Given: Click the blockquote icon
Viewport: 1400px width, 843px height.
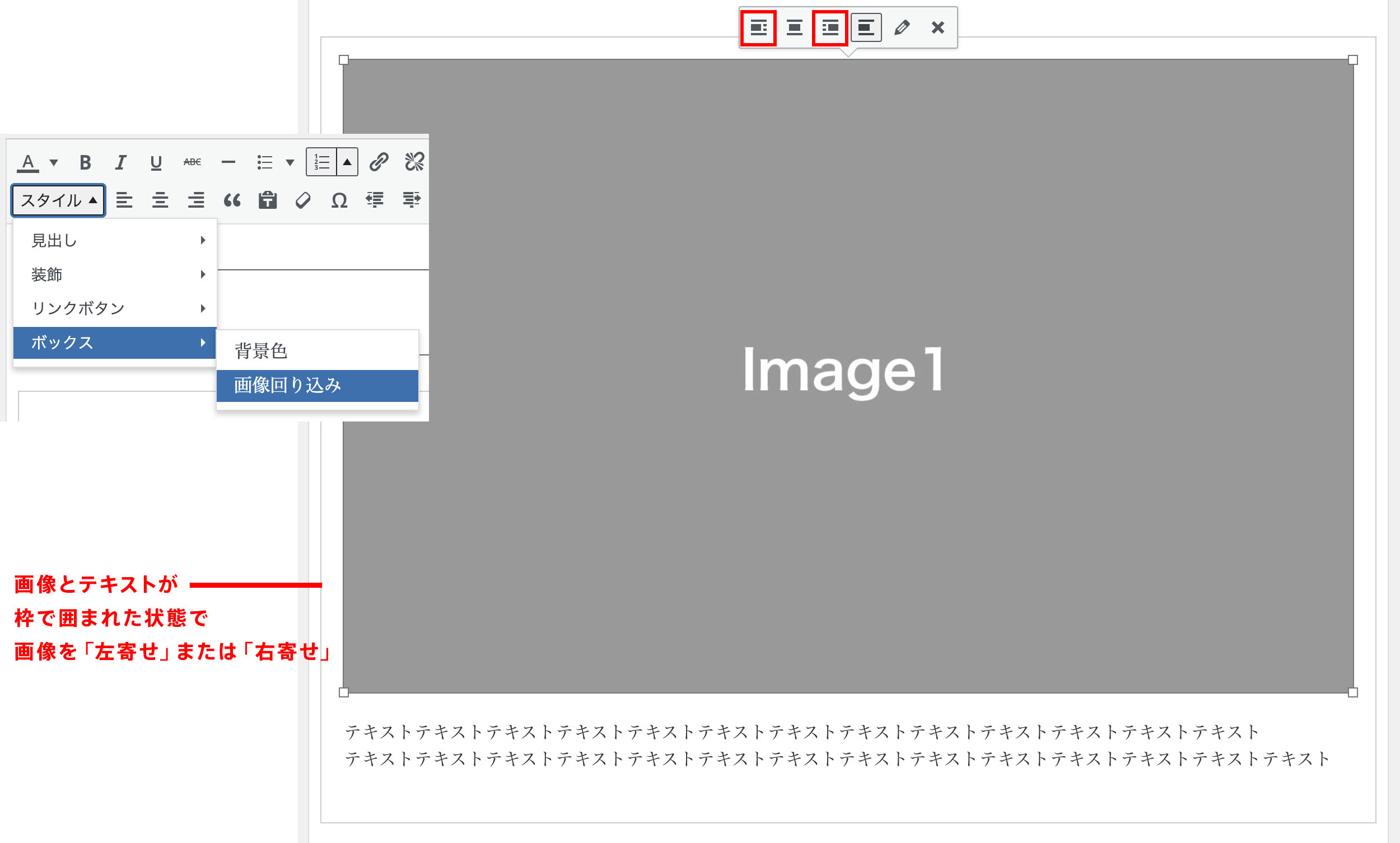Looking at the screenshot, I should click(x=232, y=200).
